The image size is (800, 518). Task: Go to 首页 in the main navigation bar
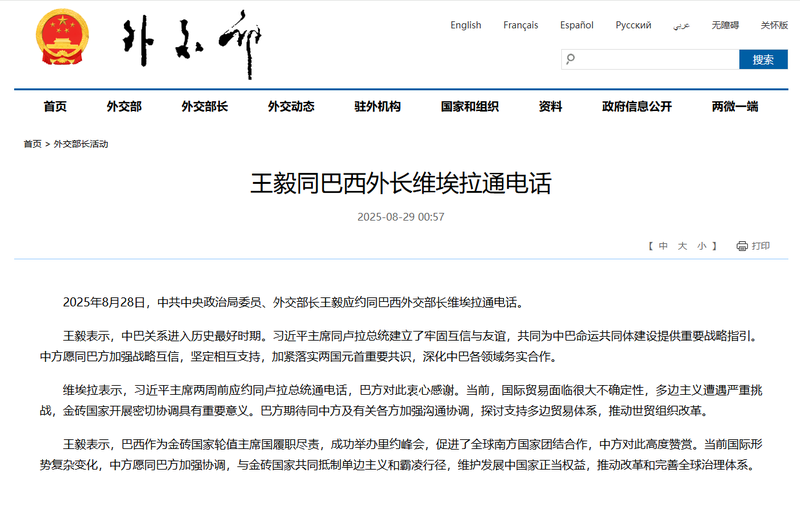55,107
